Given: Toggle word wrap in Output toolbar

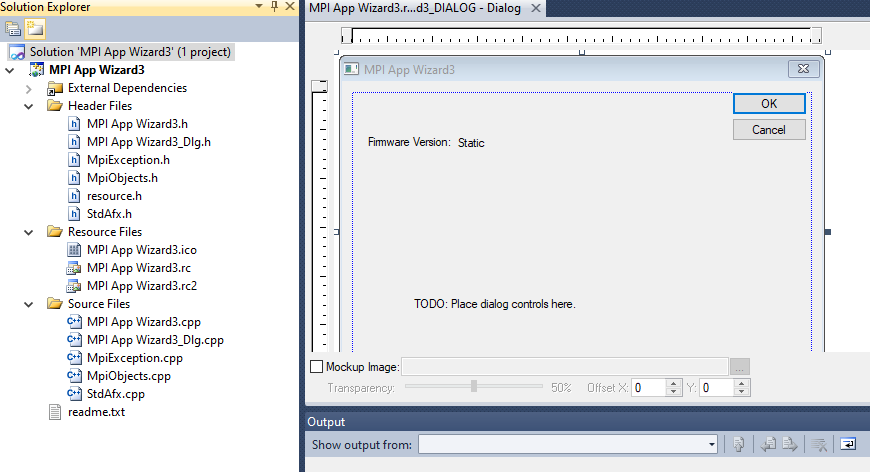Looking at the screenshot, I should coord(848,444).
